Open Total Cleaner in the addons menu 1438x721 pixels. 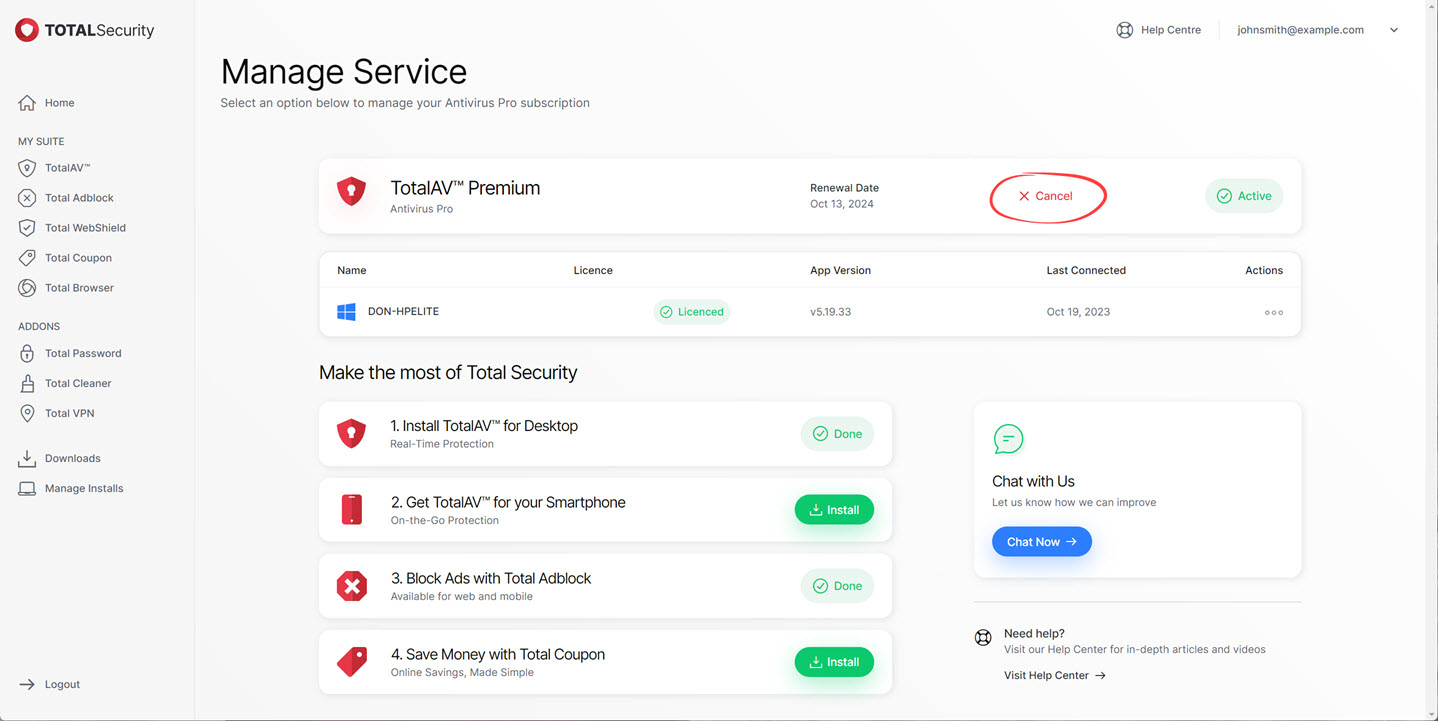[78, 383]
